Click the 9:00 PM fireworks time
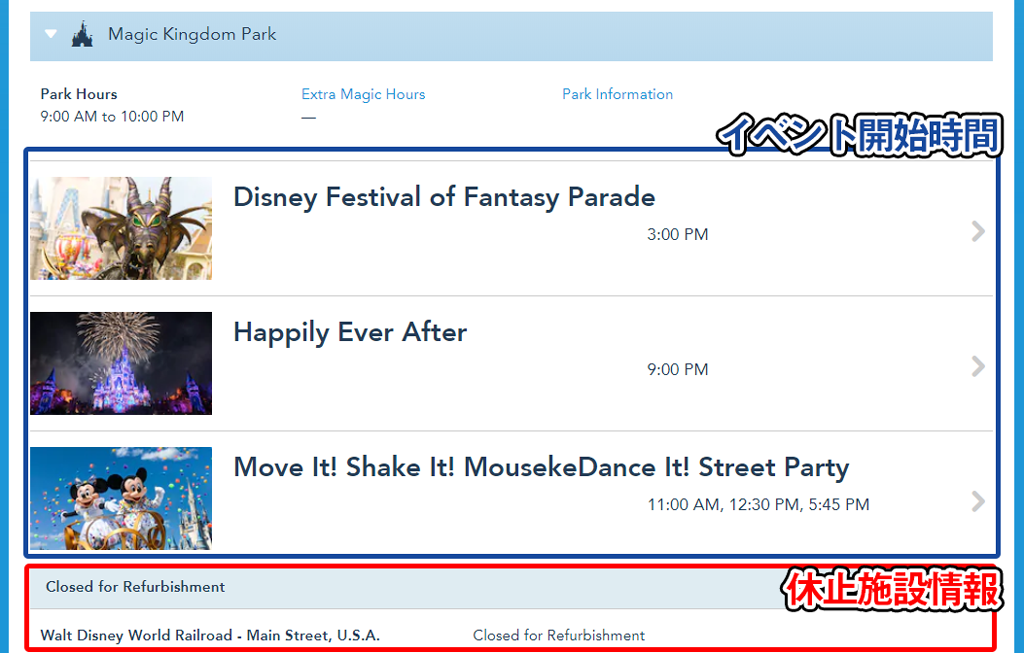 tap(677, 370)
